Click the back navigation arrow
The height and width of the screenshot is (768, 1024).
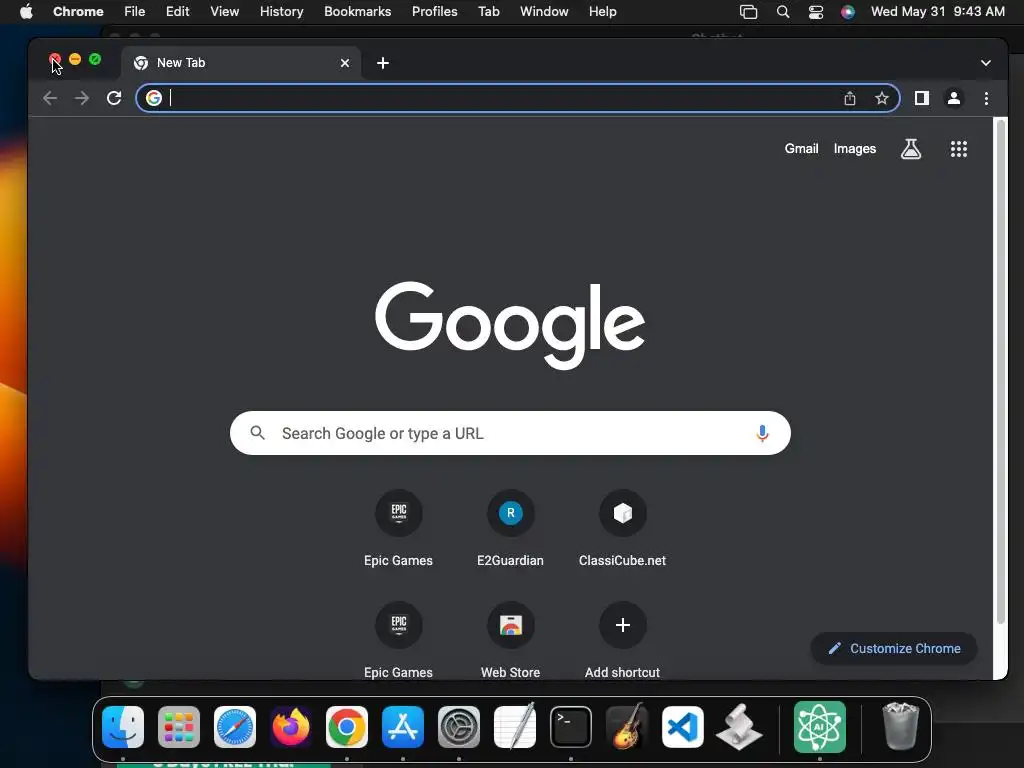coord(50,98)
